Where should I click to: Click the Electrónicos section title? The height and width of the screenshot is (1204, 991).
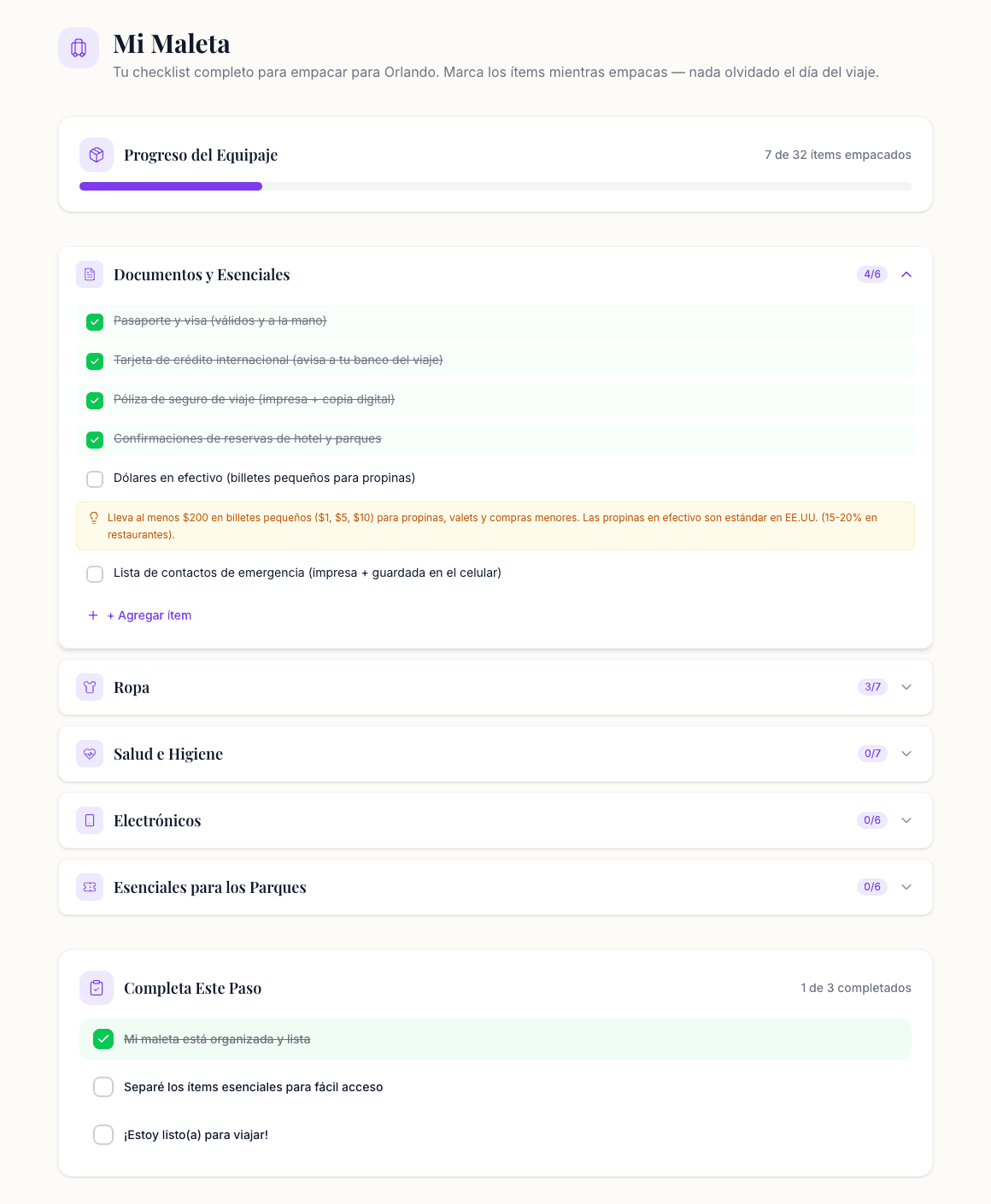(157, 820)
